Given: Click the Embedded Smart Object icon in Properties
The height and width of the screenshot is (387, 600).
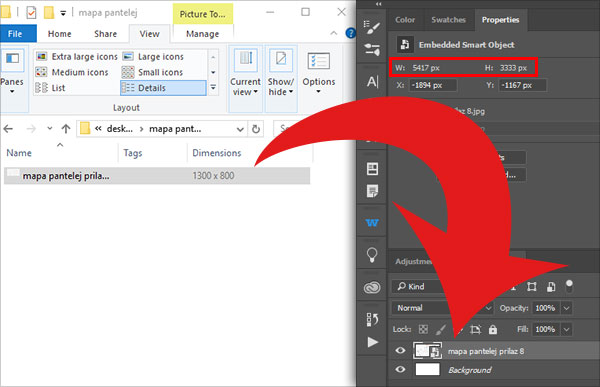Looking at the screenshot, I should (x=405, y=44).
